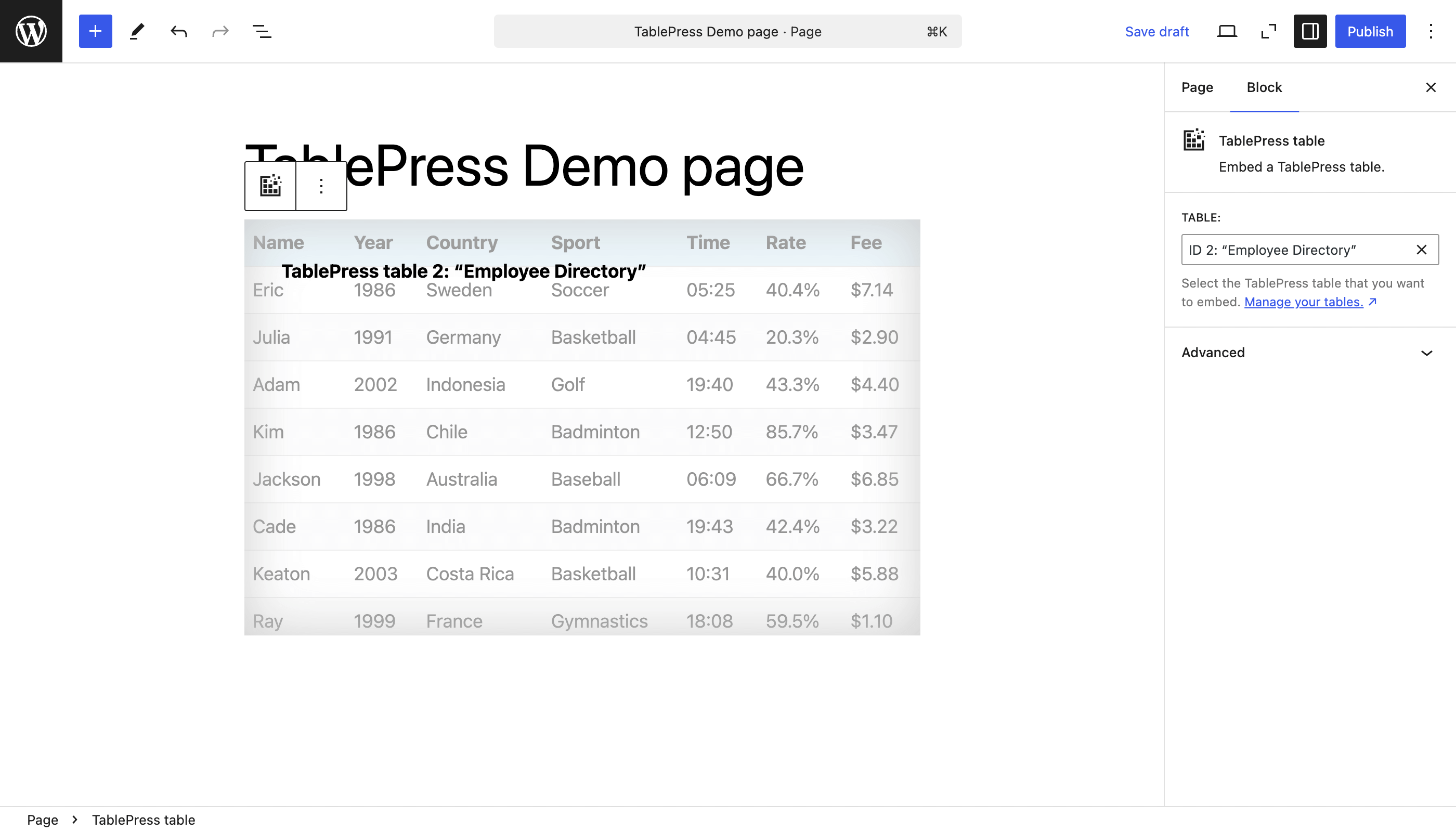Undo the last change
1456x832 pixels.
pos(178,31)
